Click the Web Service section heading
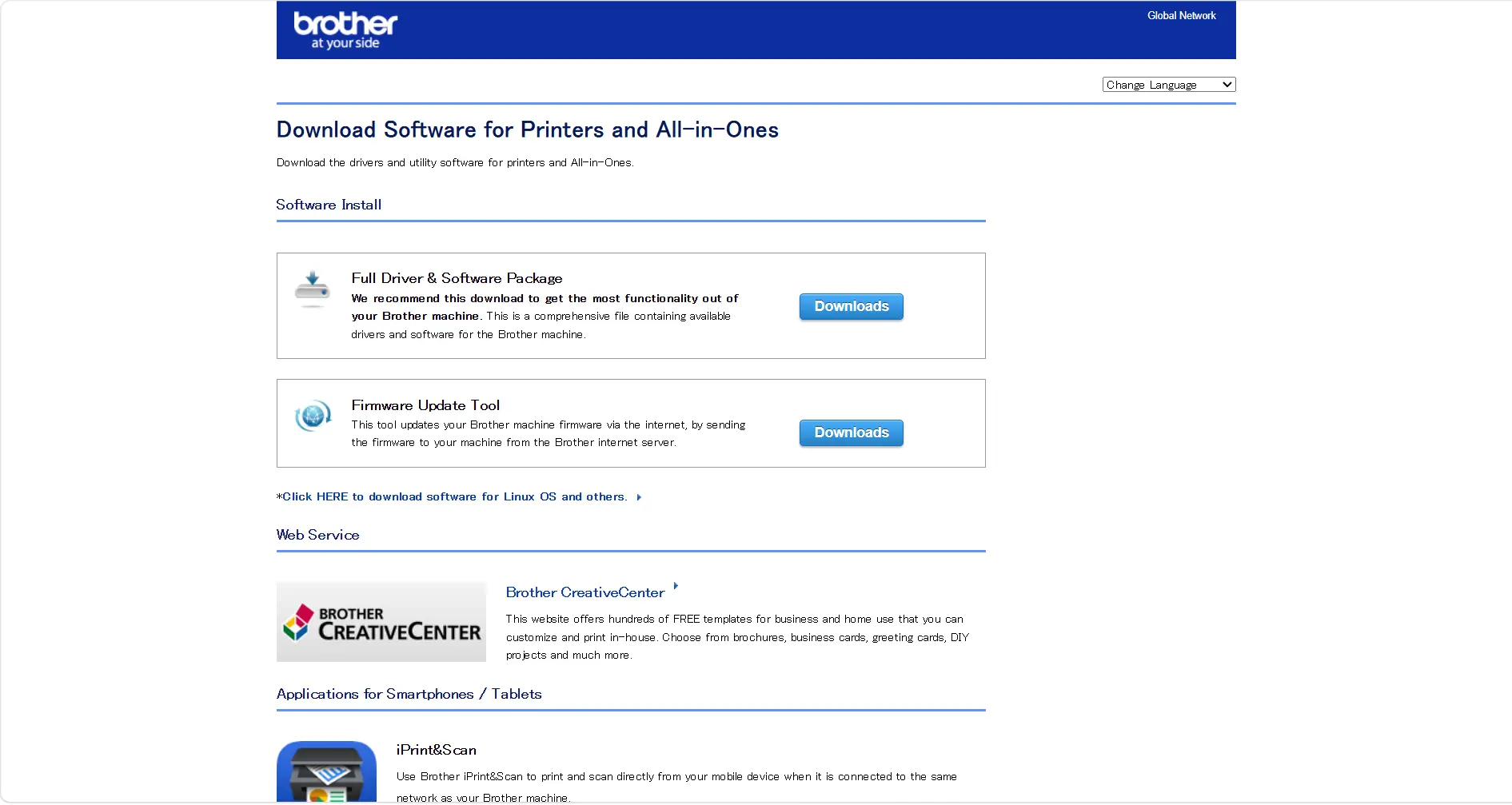The height and width of the screenshot is (805, 1512). [317, 535]
